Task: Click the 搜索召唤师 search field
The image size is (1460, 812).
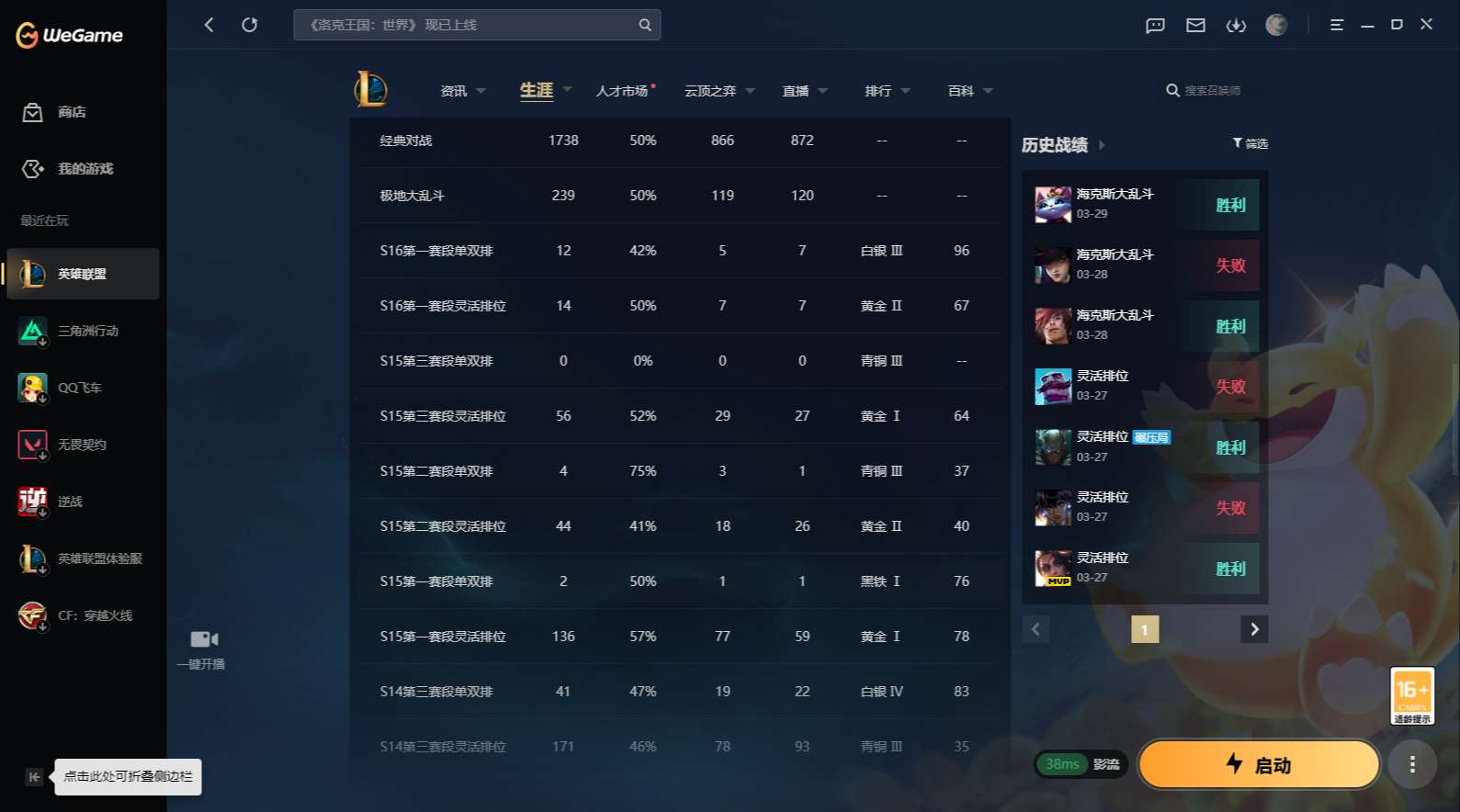Action: point(1211,91)
